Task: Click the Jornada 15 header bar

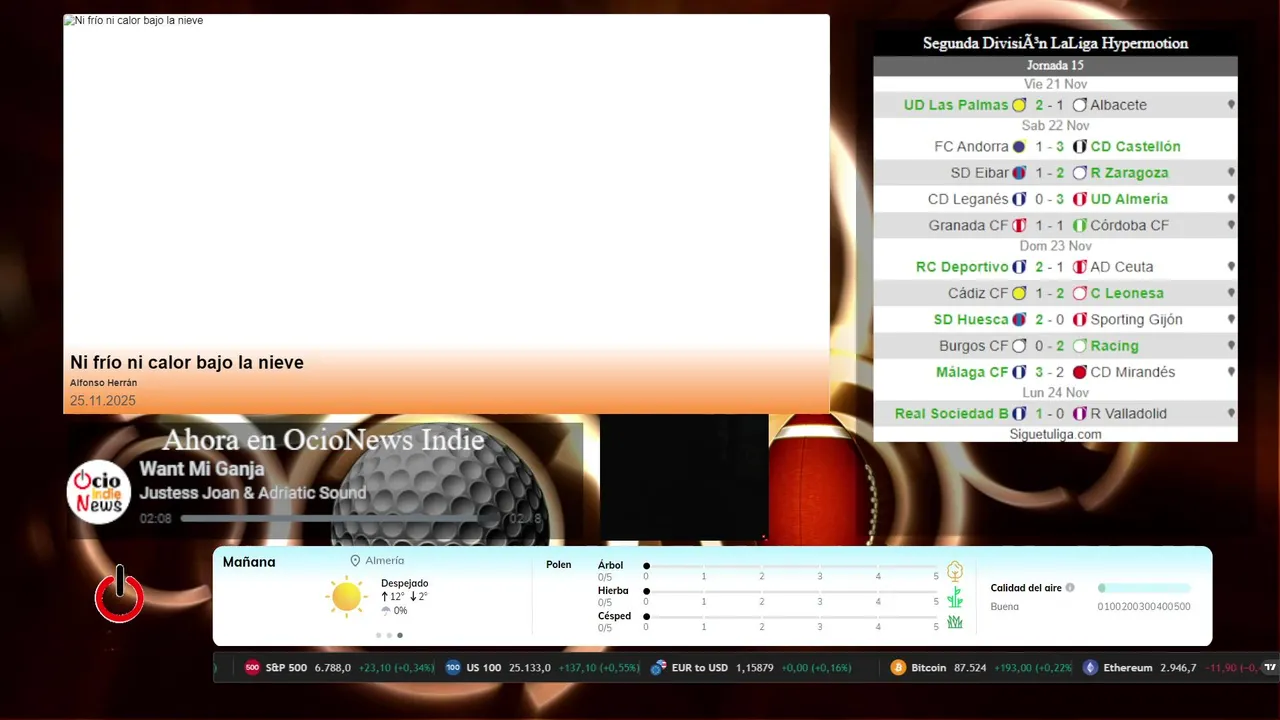Action: point(1055,66)
